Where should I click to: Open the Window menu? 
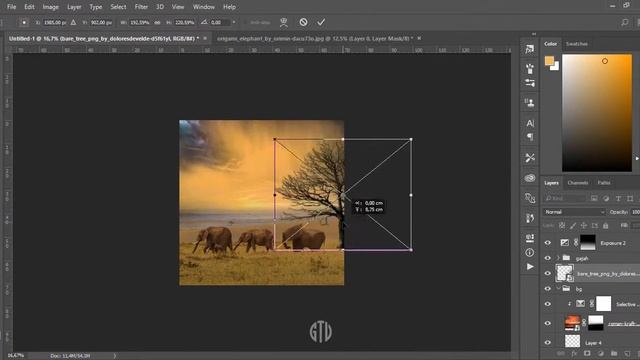[x=204, y=7]
